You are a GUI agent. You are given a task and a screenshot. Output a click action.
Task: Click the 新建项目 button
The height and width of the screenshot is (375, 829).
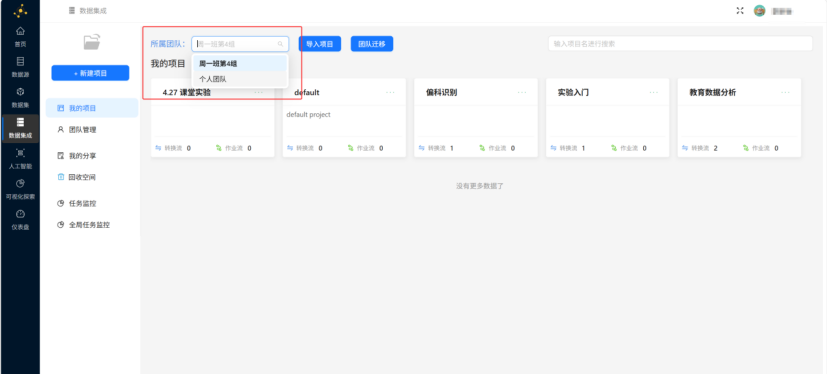click(90, 73)
